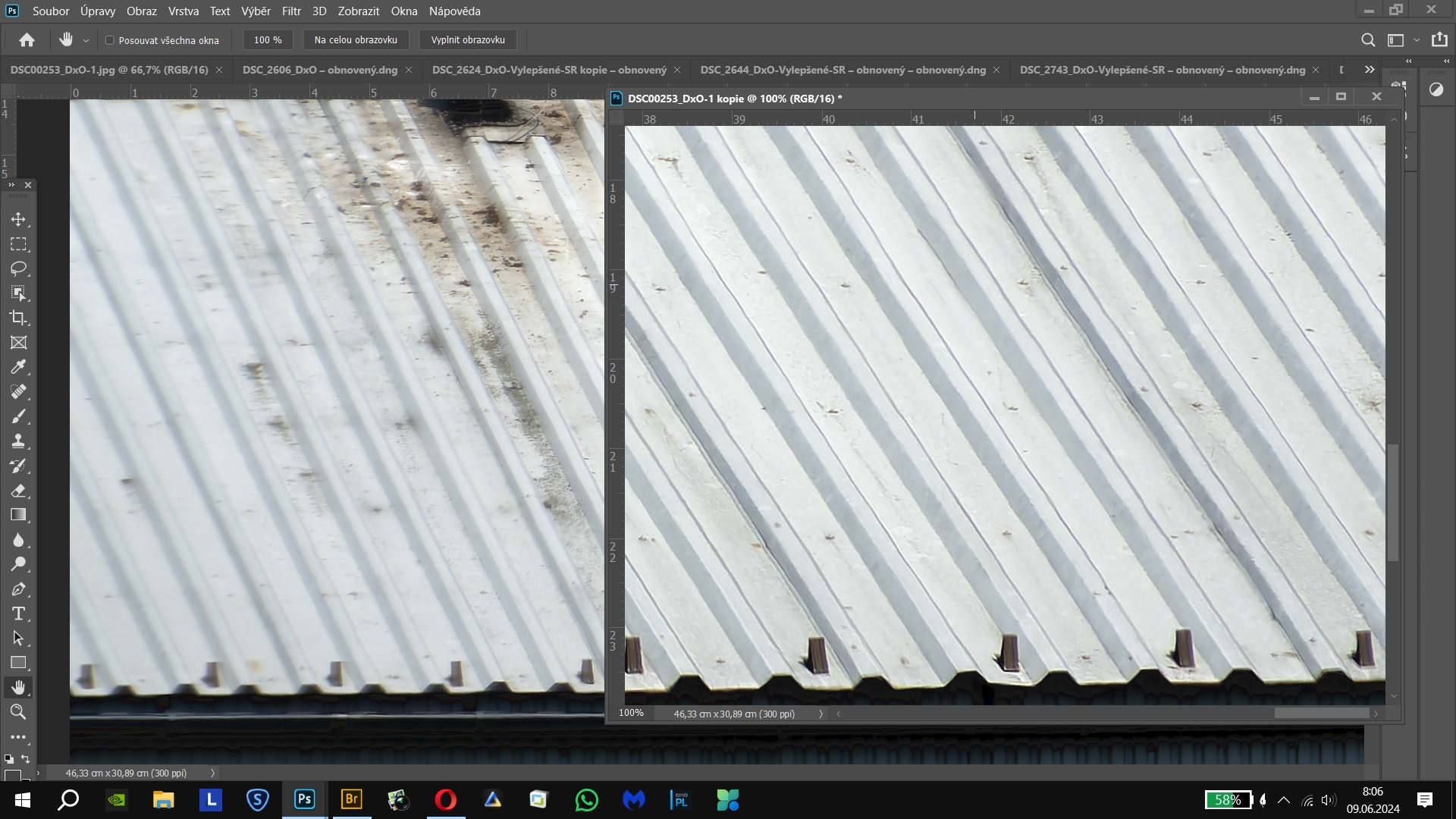
Task: Open the Filtr menu
Action: point(291,11)
